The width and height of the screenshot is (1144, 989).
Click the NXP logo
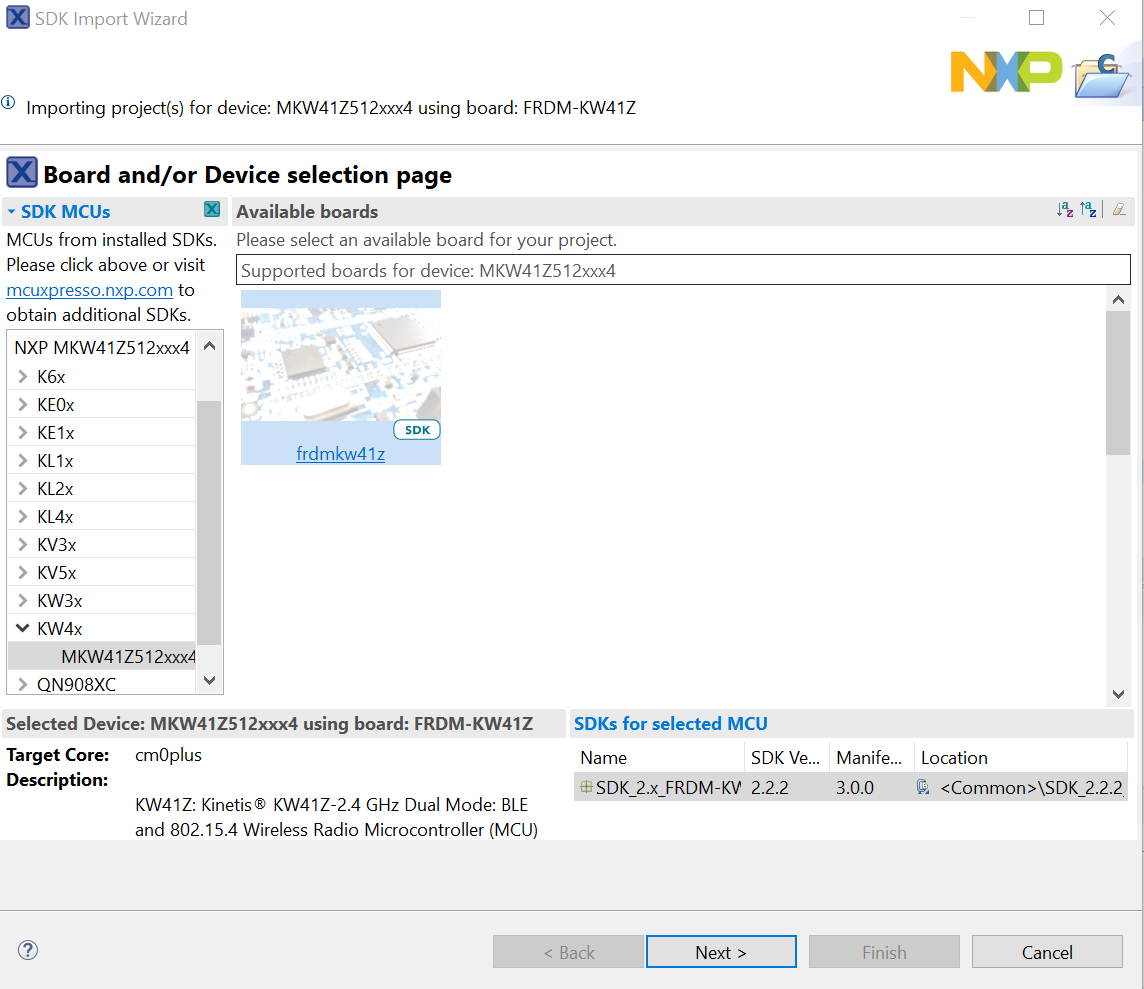[x=1006, y=72]
